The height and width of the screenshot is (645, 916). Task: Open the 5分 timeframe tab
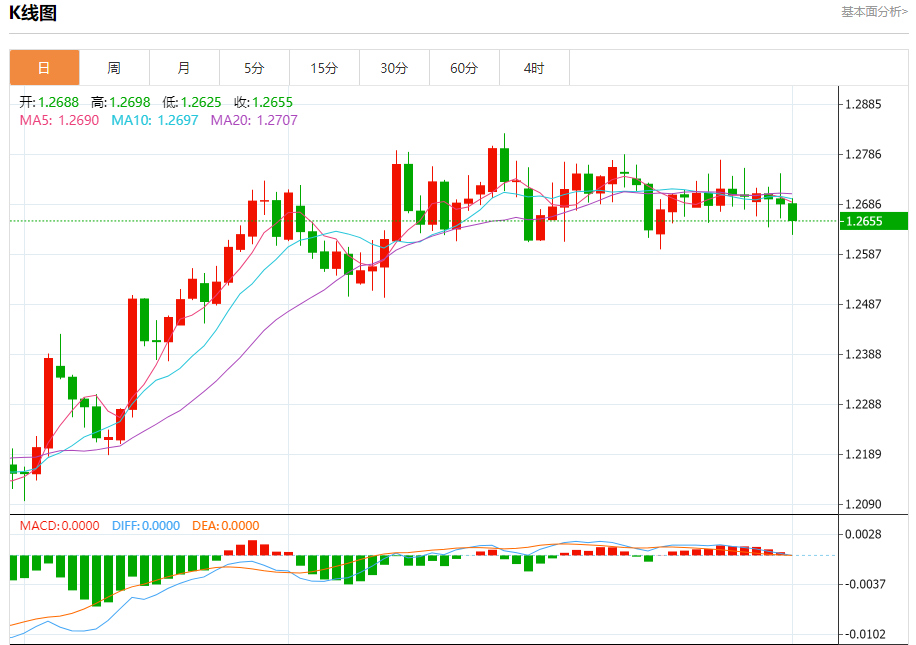click(255, 68)
